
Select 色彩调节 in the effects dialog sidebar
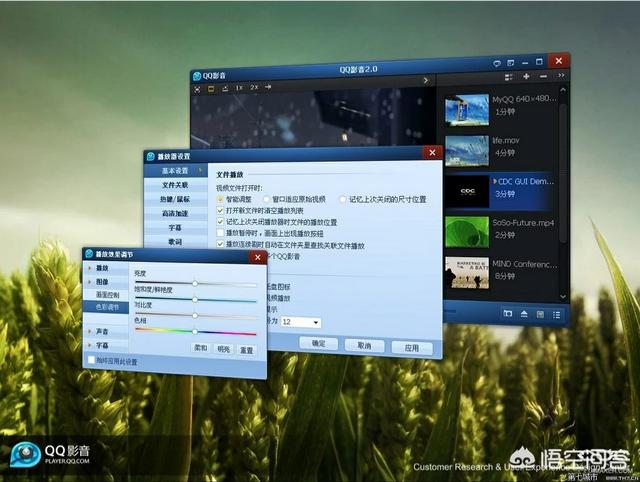[x=106, y=307]
